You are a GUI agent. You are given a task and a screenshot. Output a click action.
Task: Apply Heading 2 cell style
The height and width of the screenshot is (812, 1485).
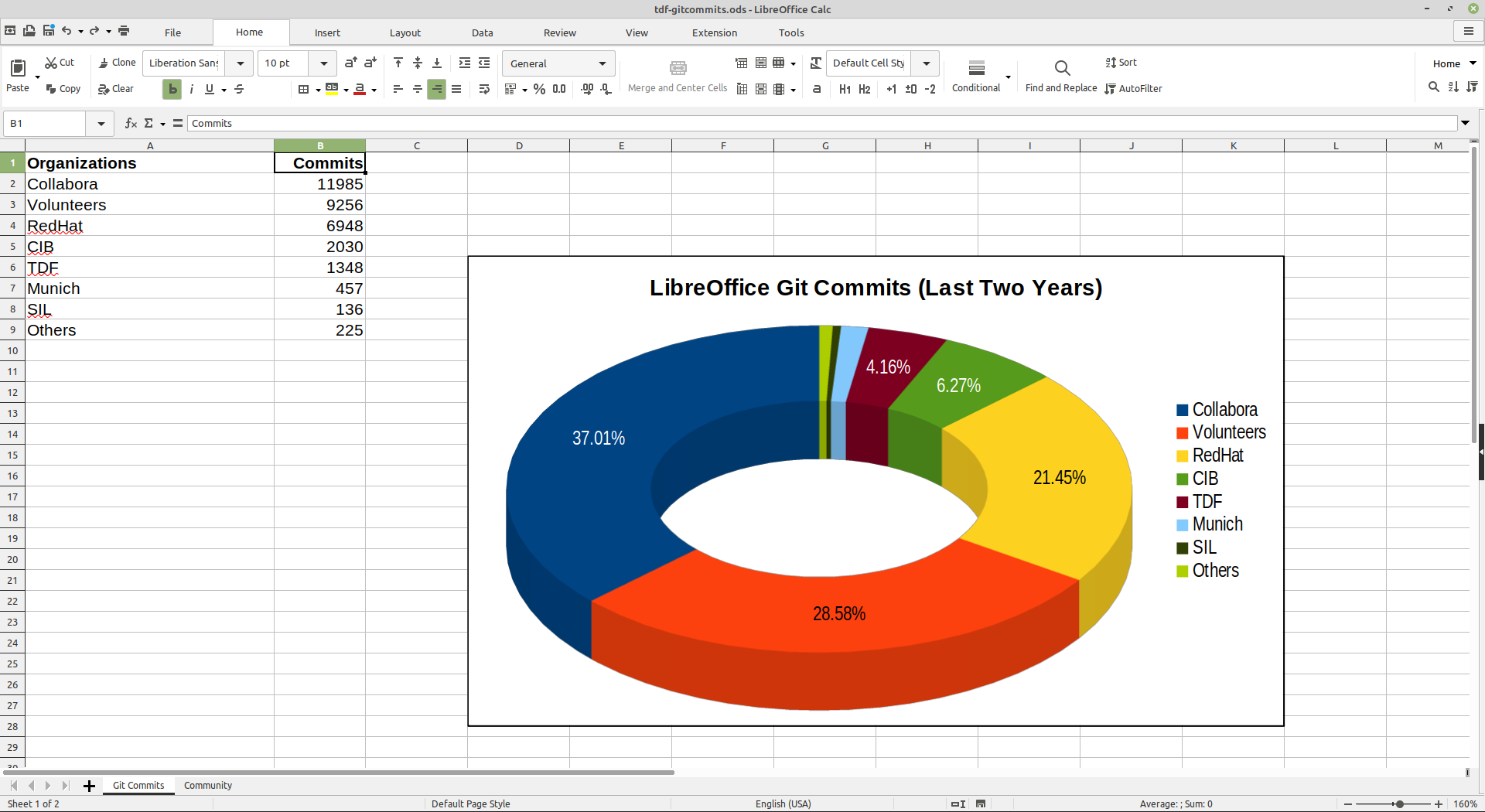click(865, 89)
